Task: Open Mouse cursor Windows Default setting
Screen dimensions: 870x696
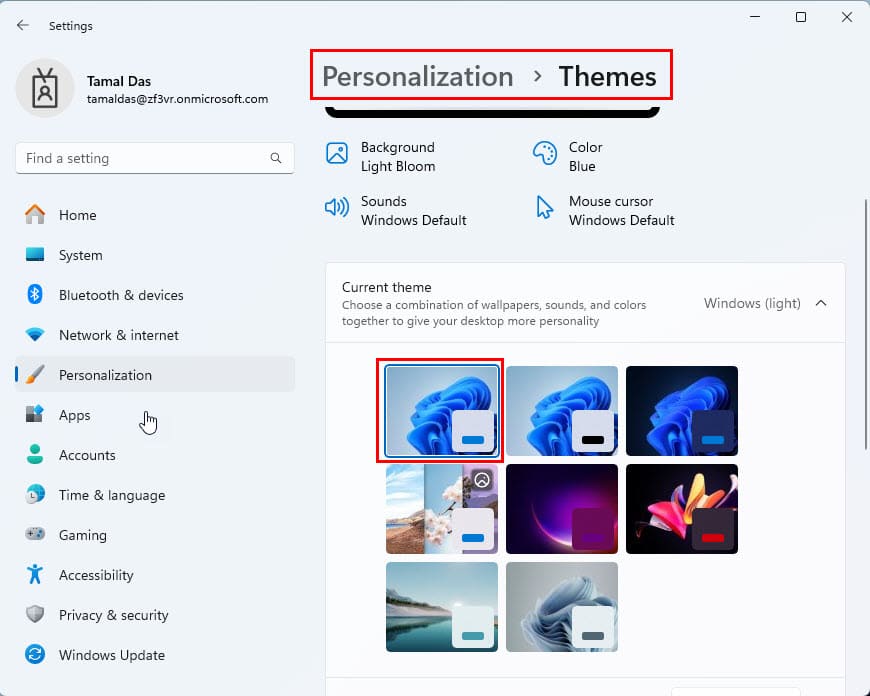Action: (x=604, y=210)
